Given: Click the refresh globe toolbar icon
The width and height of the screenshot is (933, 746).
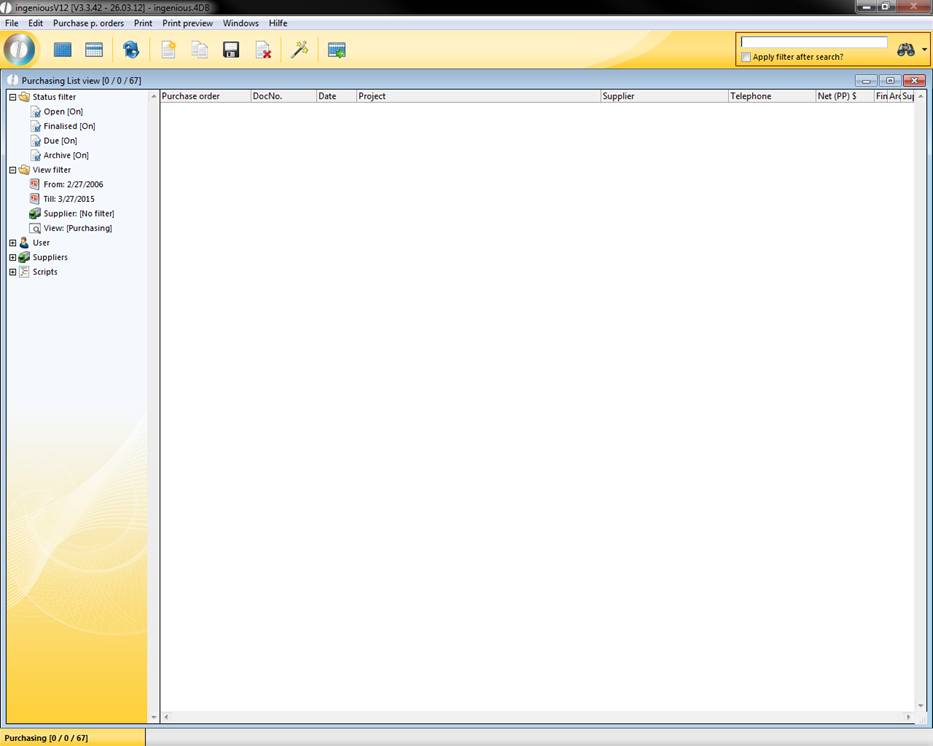Looking at the screenshot, I should tap(131, 50).
